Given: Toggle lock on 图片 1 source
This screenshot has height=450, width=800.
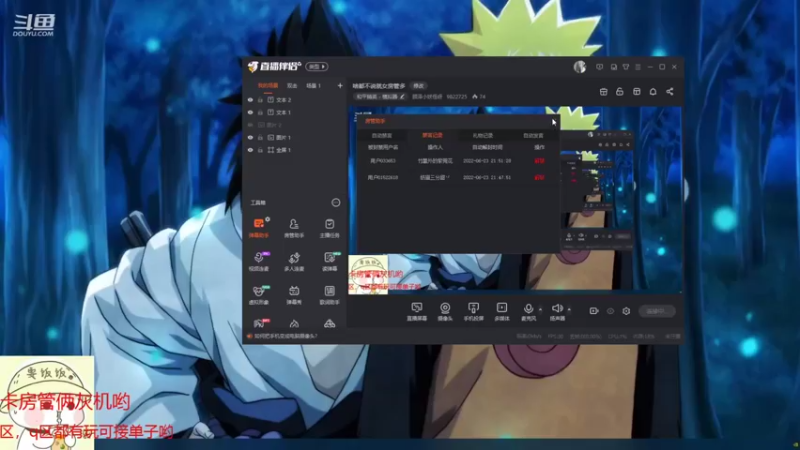Looking at the screenshot, I should tap(260, 137).
